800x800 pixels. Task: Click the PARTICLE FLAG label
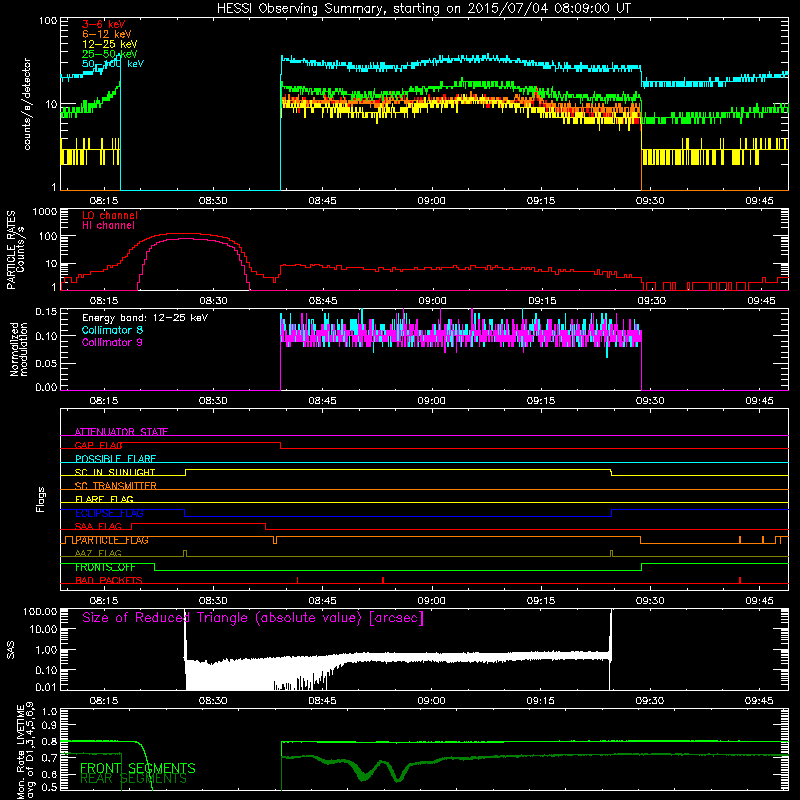click(112, 540)
